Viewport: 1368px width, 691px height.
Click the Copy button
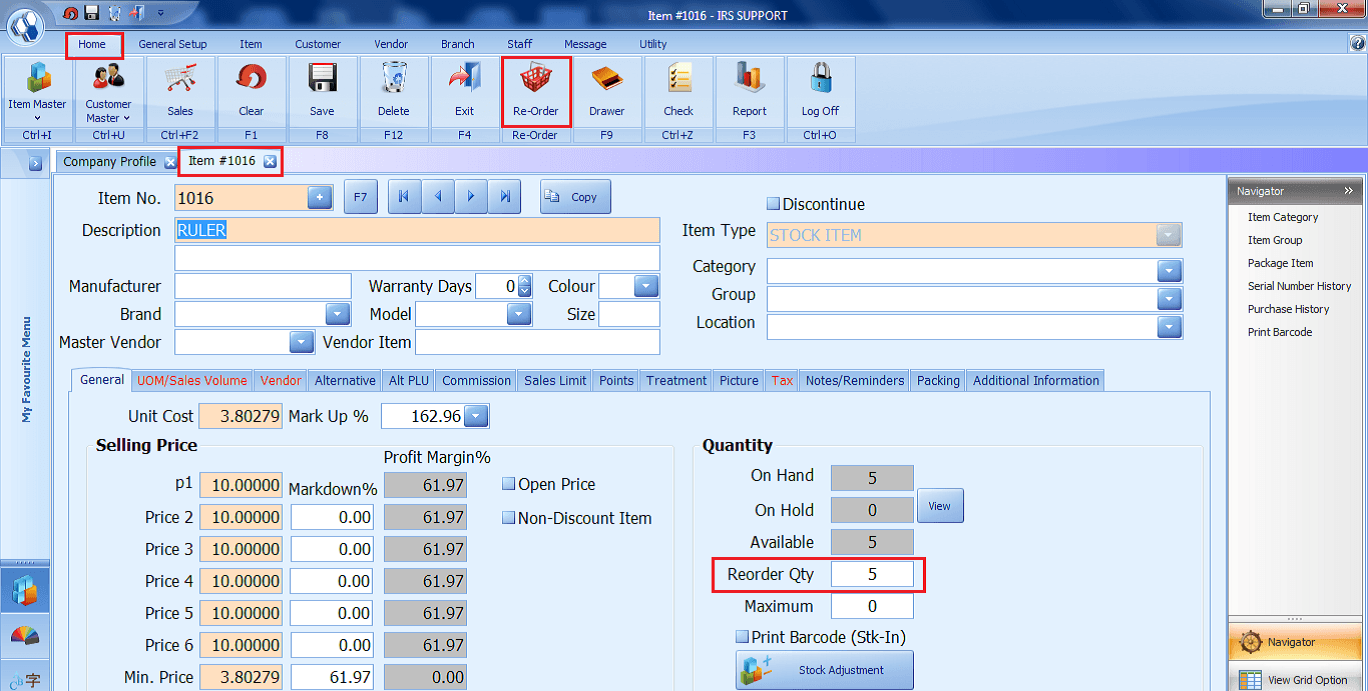click(x=574, y=196)
